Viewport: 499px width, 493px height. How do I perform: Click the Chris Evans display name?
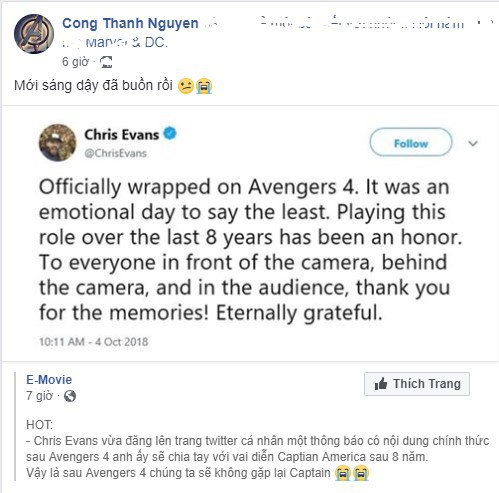coord(122,135)
